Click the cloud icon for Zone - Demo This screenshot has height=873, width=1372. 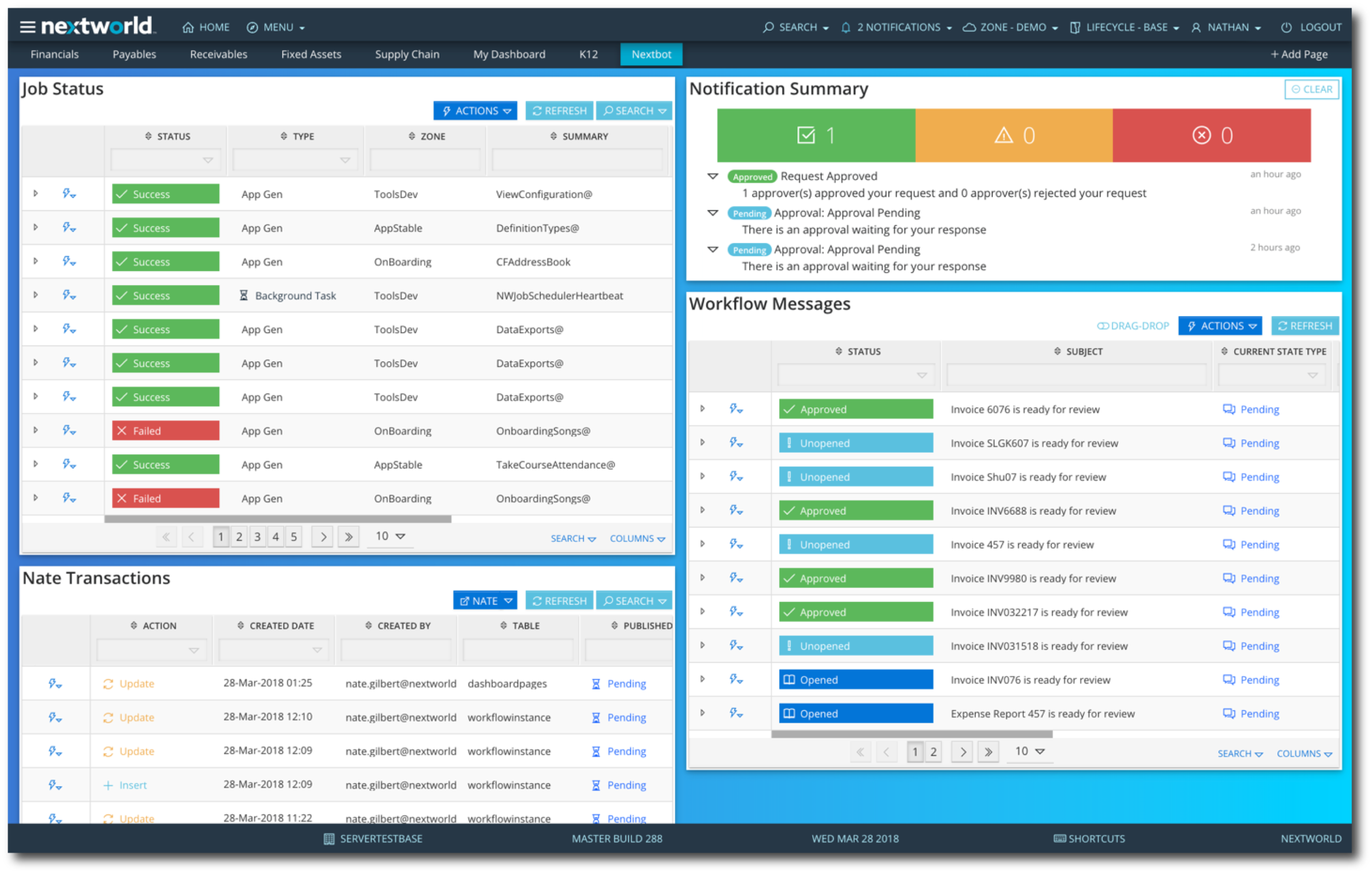tap(969, 27)
